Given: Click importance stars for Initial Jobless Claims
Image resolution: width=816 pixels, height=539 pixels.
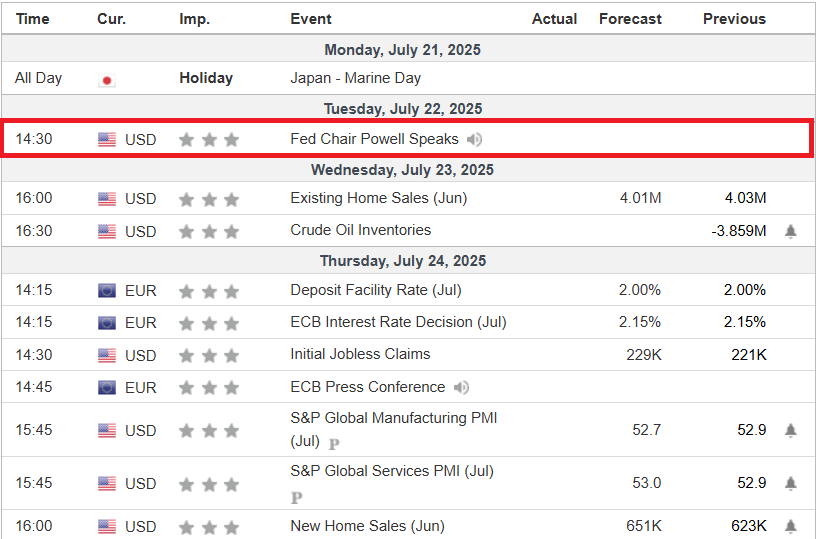Looking at the screenshot, I should pyautogui.click(x=209, y=356).
